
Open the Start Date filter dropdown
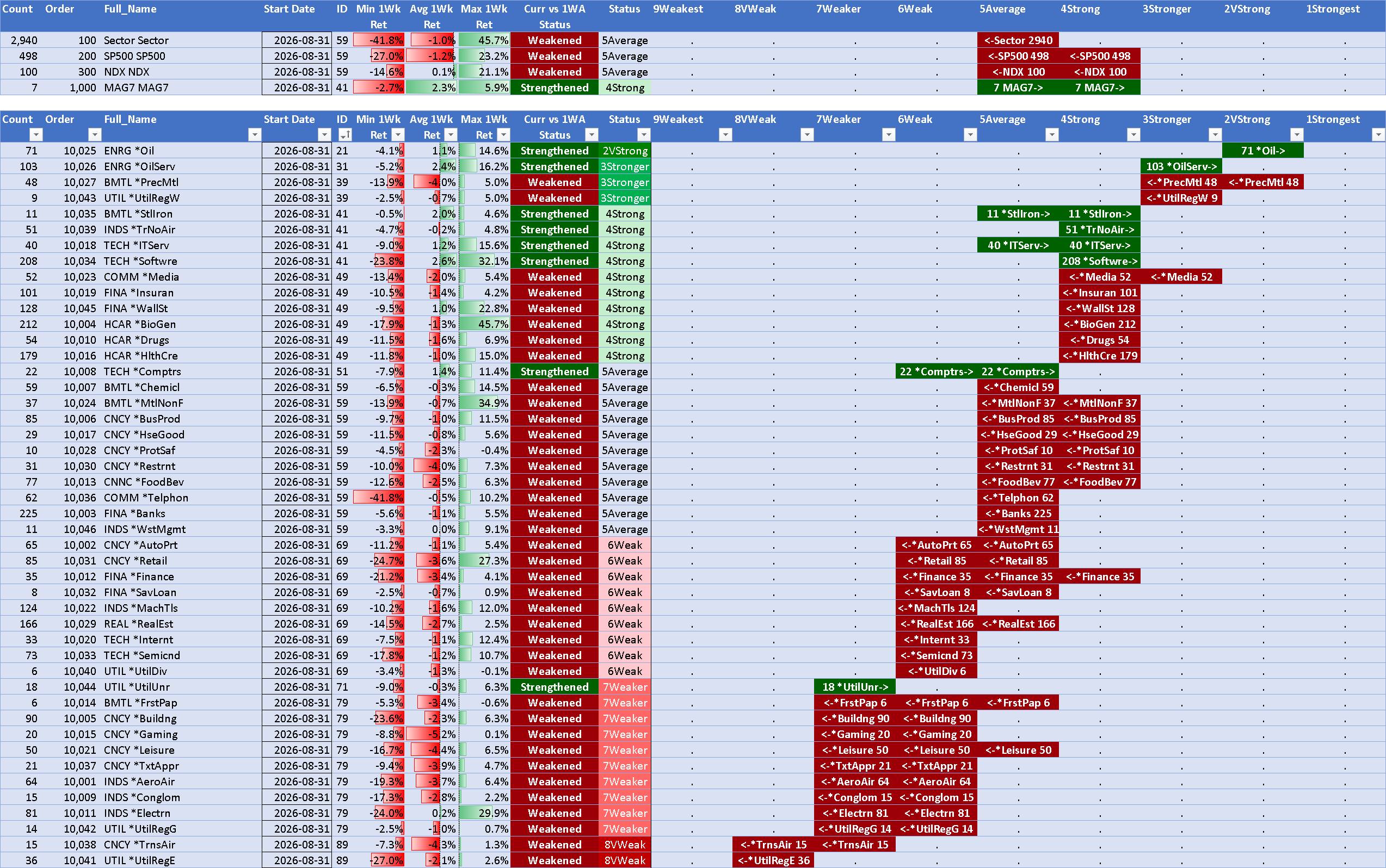[x=324, y=135]
